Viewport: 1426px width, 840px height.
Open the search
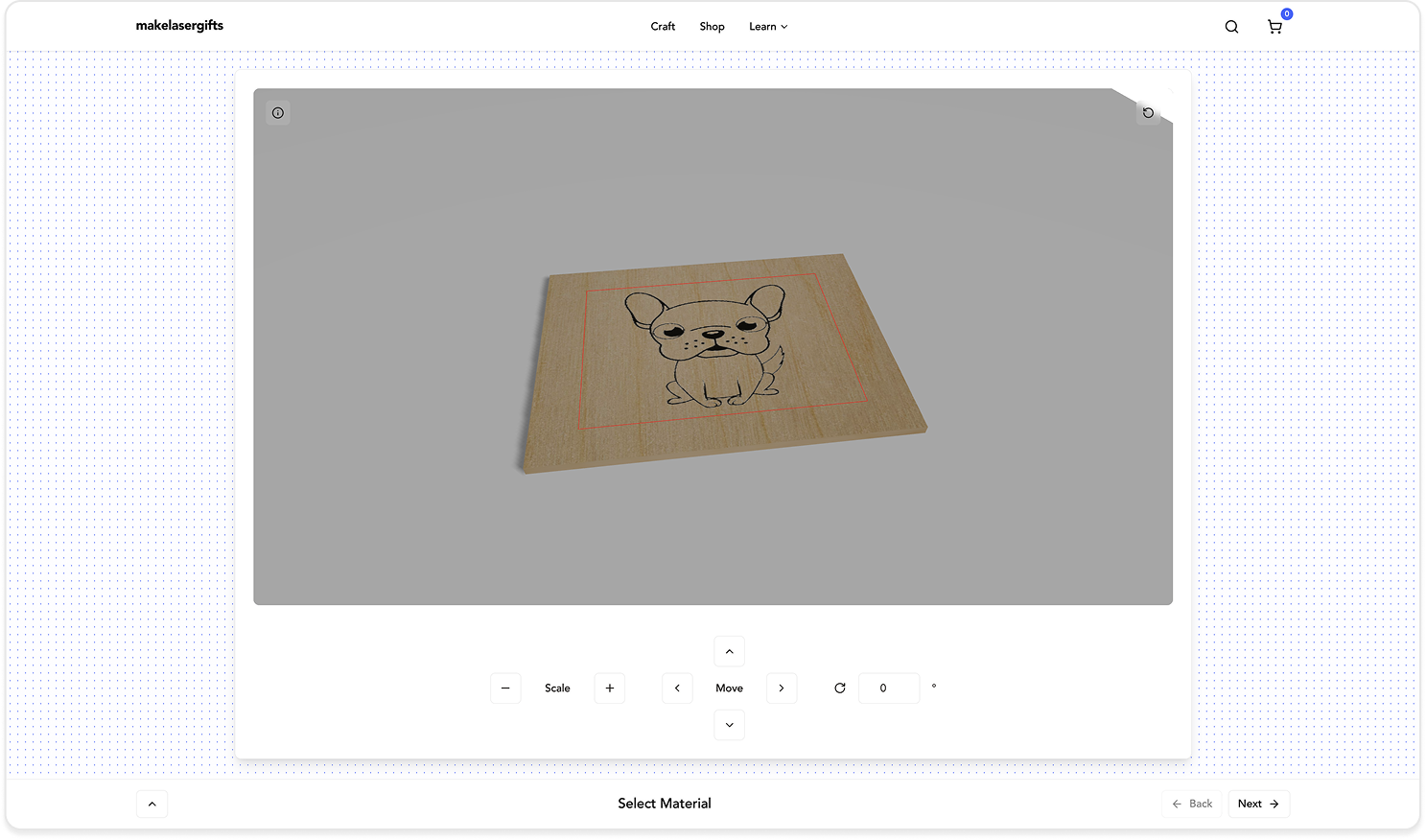1231,26
